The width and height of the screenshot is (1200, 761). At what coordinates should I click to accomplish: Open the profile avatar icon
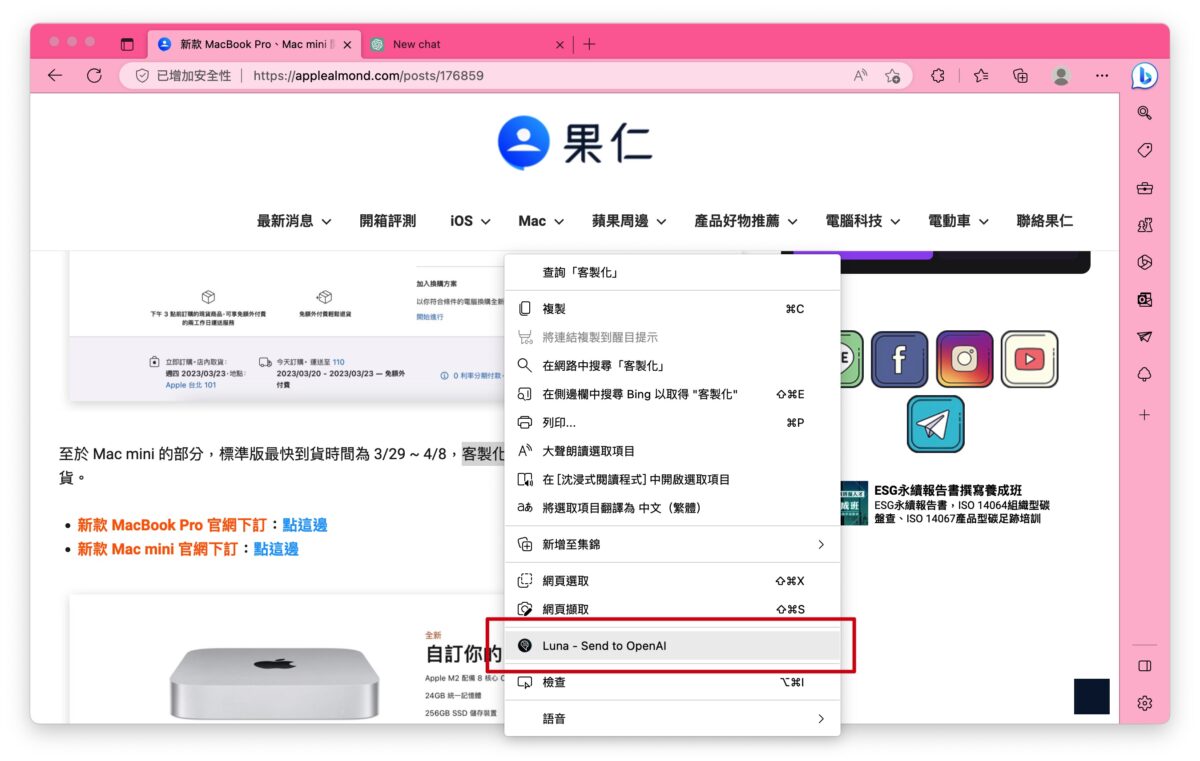(1061, 75)
